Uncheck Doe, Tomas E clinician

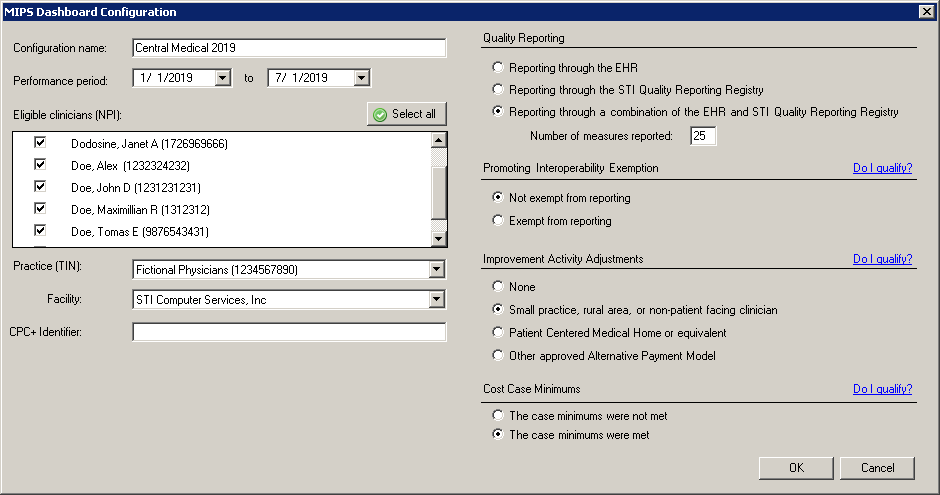40,231
